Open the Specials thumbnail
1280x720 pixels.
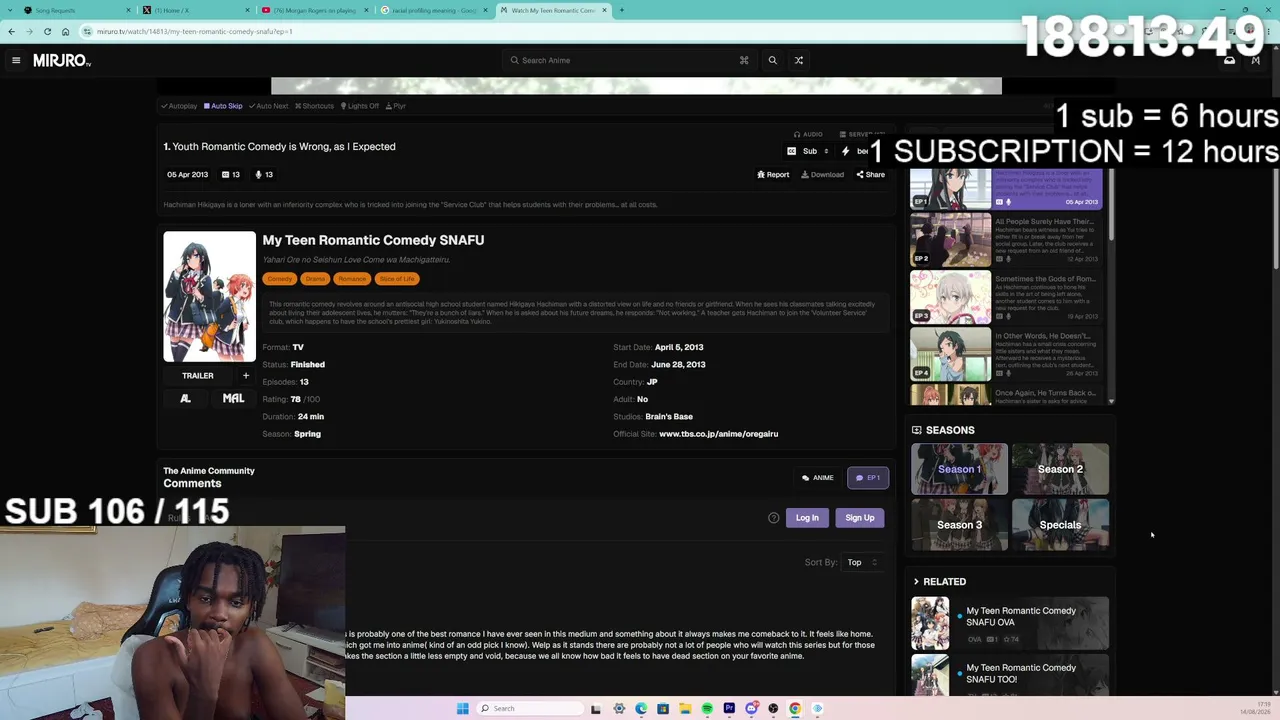point(1060,525)
